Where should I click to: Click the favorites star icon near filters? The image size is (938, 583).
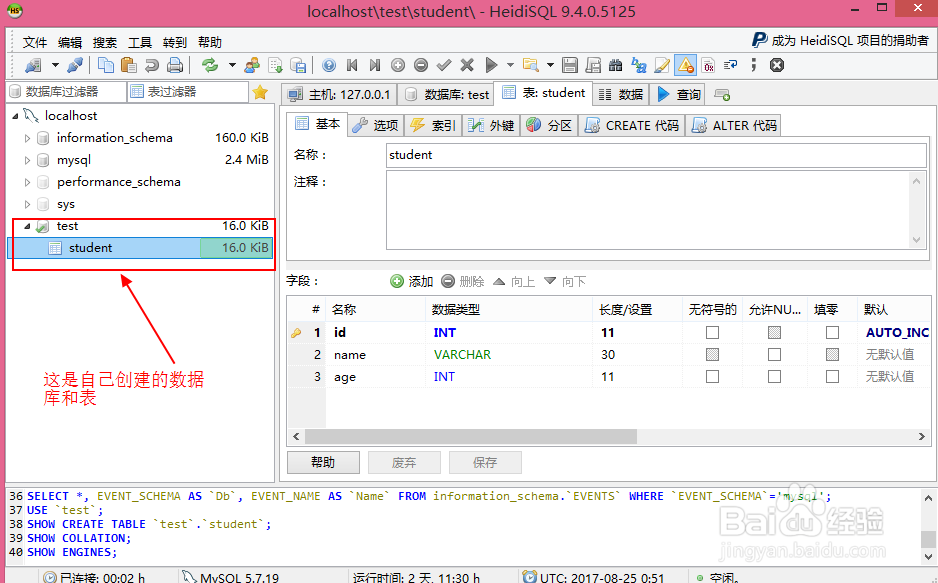tap(259, 90)
